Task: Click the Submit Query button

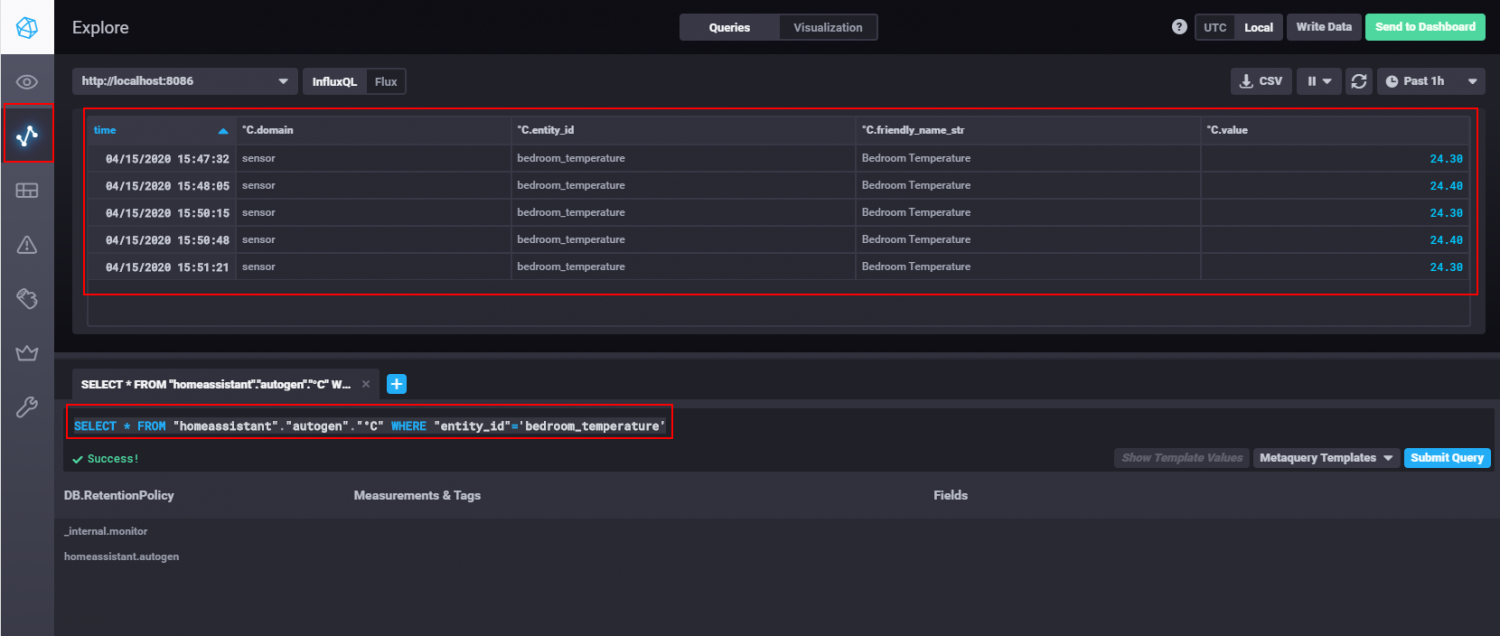Action: point(1447,458)
